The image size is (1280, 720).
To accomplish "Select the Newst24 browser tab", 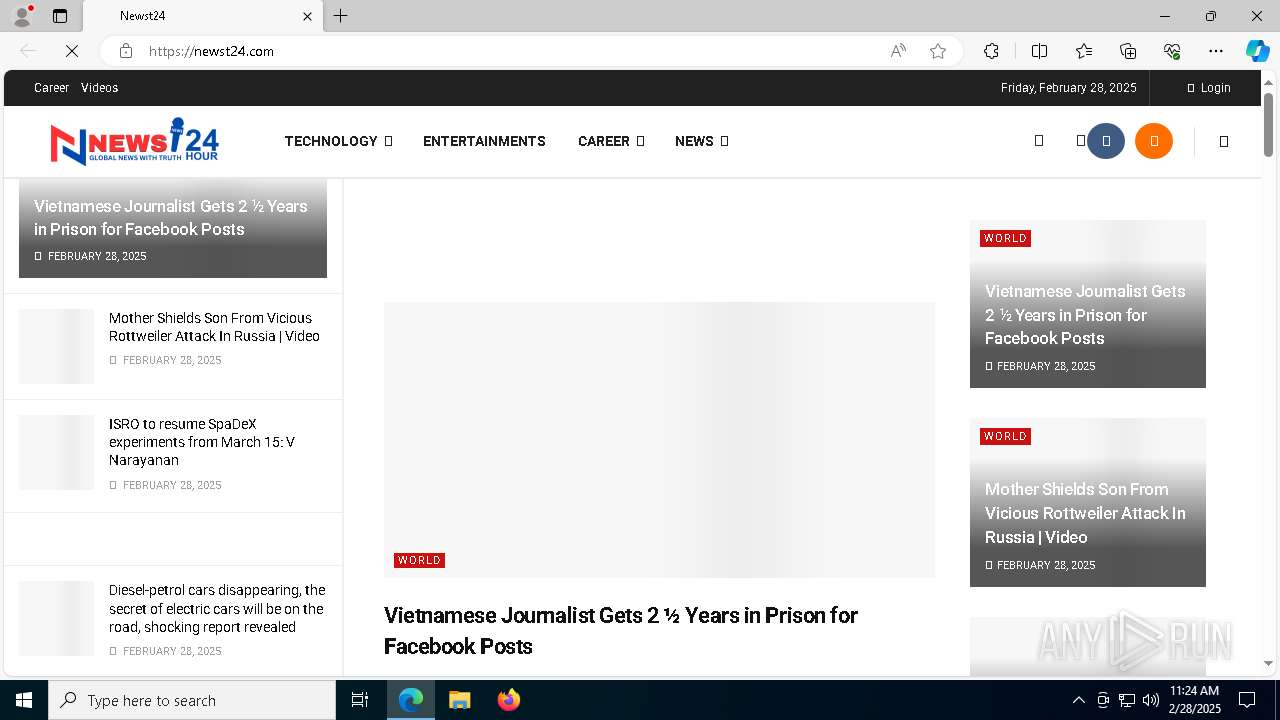I will [200, 16].
